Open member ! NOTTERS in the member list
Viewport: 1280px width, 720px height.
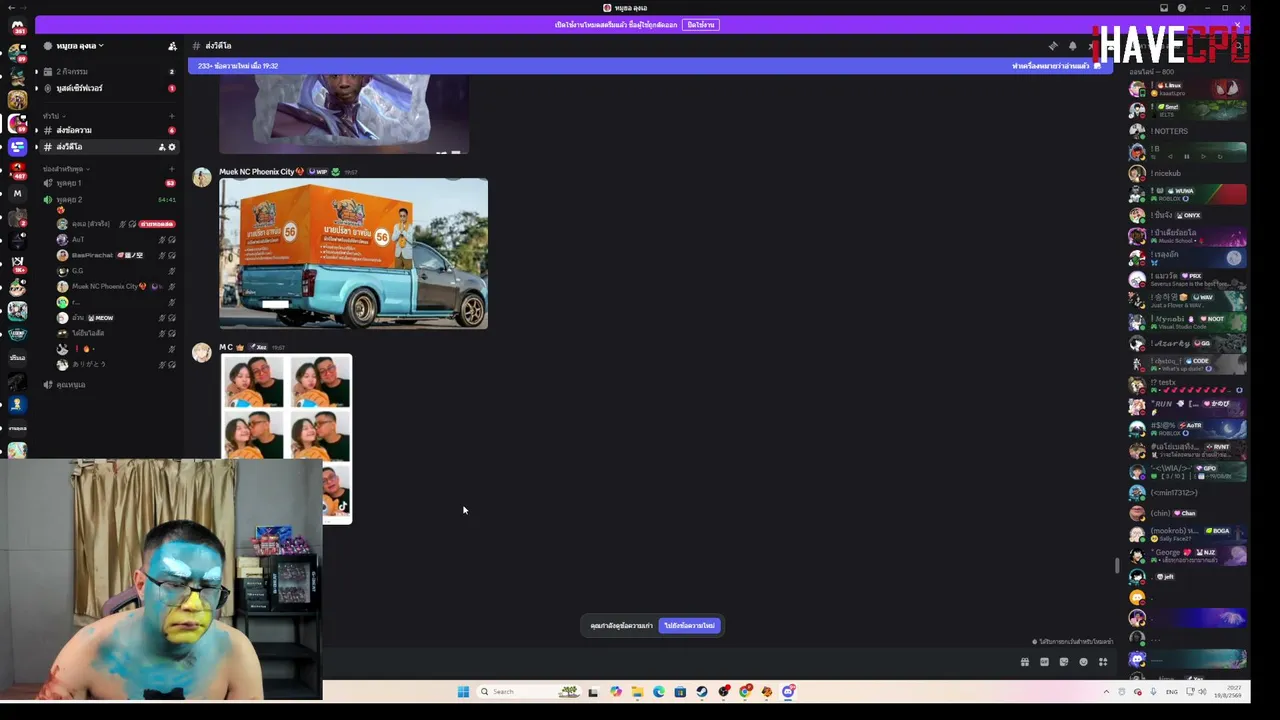pyautogui.click(x=1188, y=131)
